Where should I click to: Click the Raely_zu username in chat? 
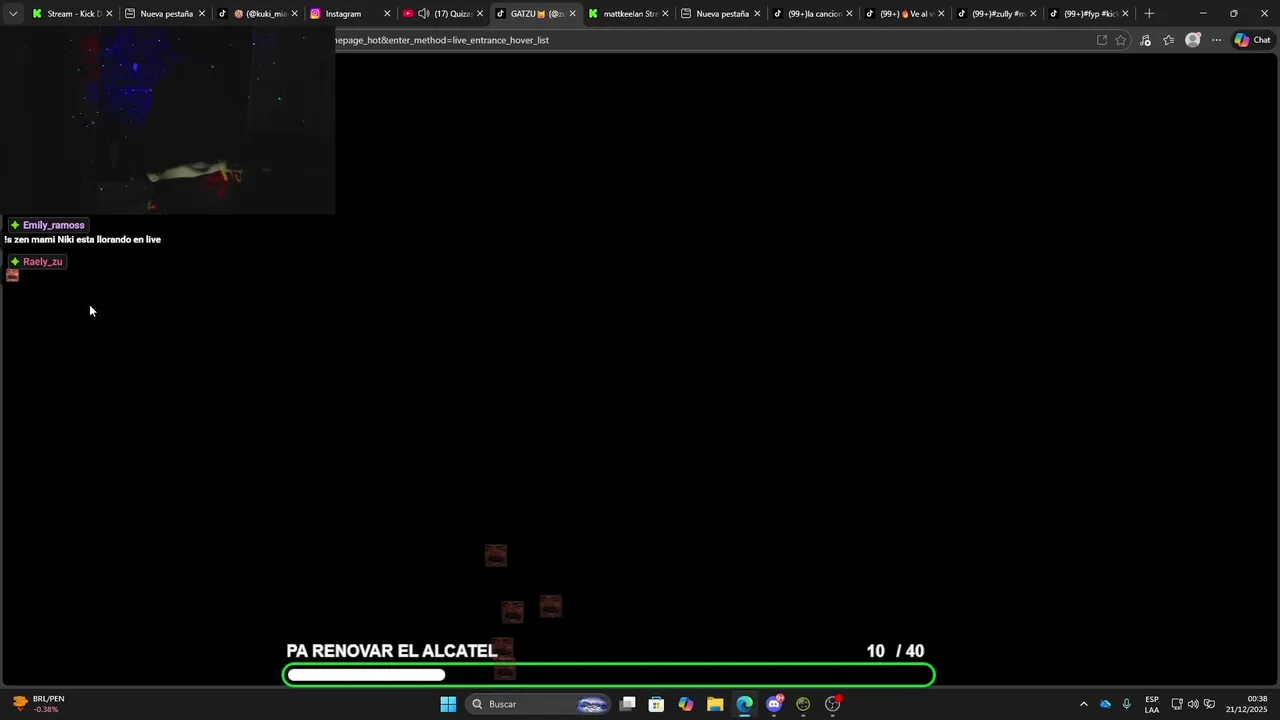coord(43,261)
